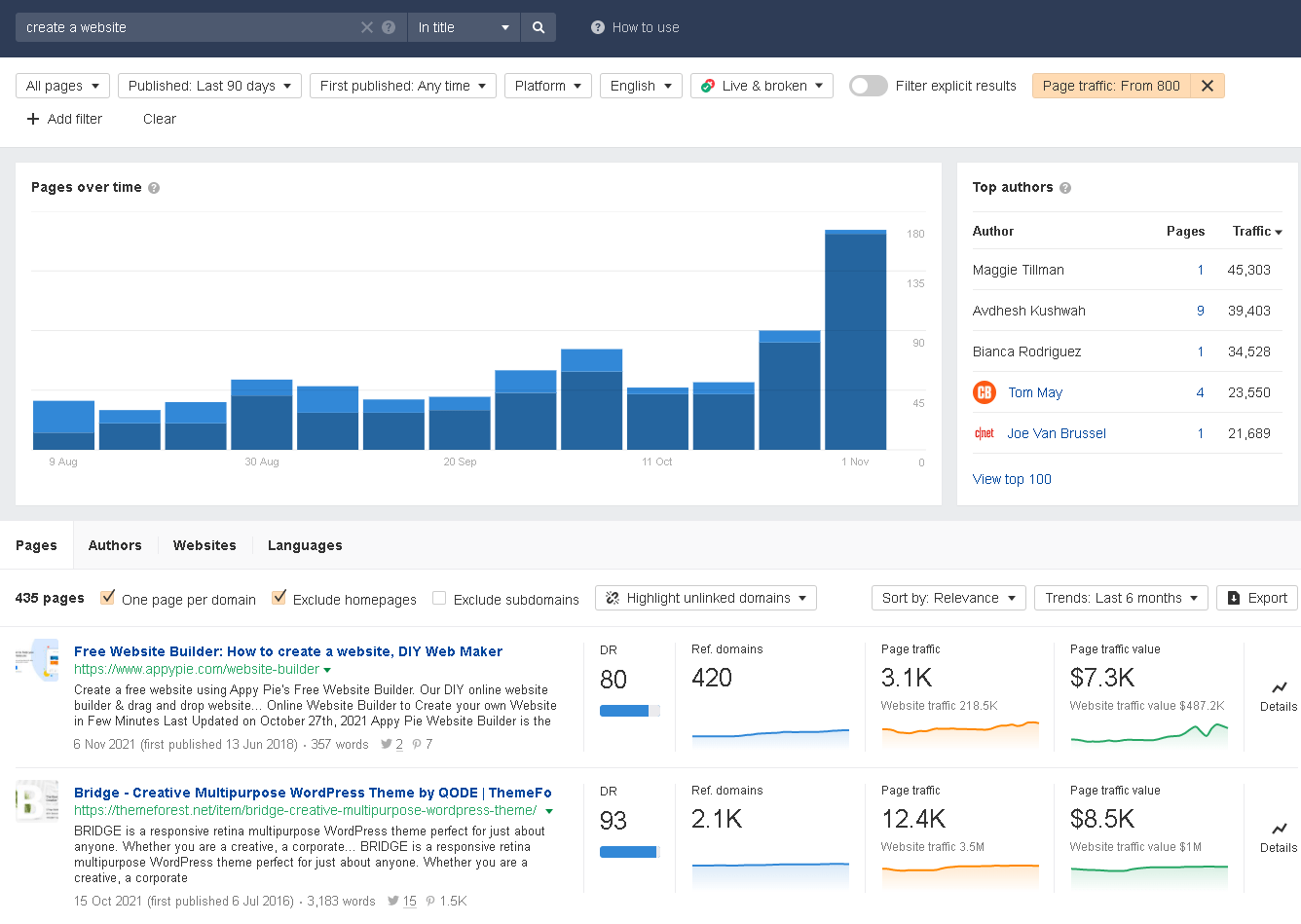Viewport: 1301px width, 924px height.
Task: Click appypie Ref. domains trend chart
Action: pos(770,737)
